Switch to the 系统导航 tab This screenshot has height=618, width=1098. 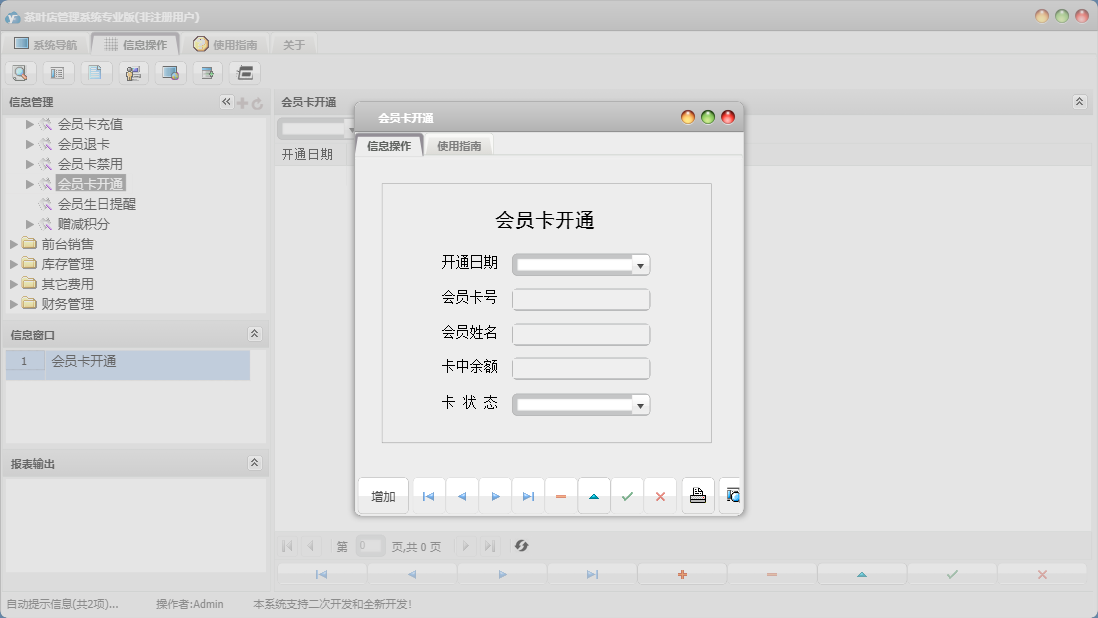pyautogui.click(x=45, y=42)
